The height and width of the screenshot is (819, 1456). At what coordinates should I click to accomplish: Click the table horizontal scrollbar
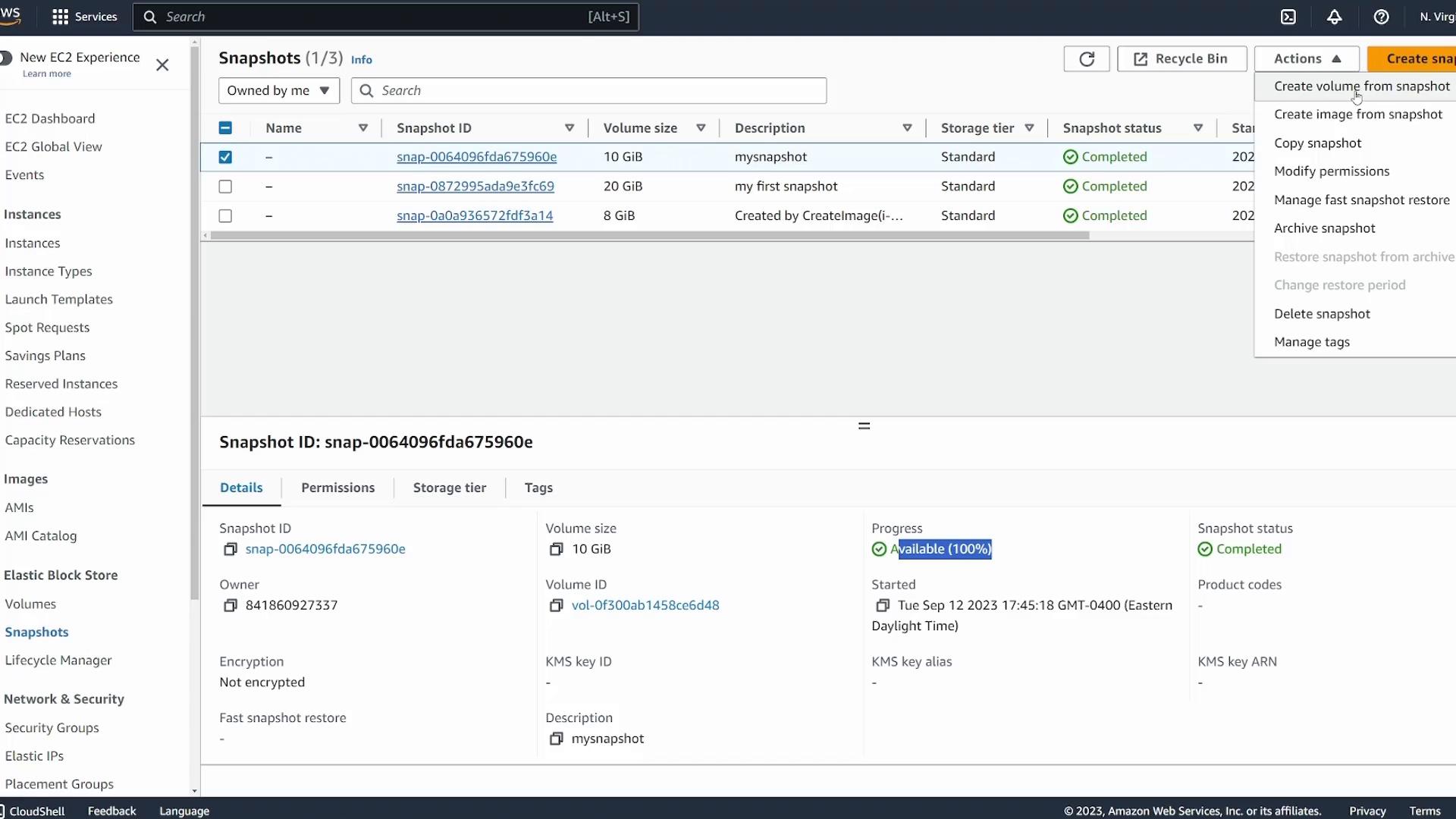(650, 236)
